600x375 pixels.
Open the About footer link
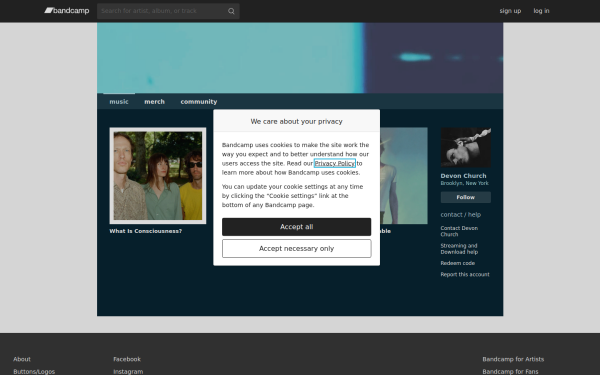coord(22,359)
